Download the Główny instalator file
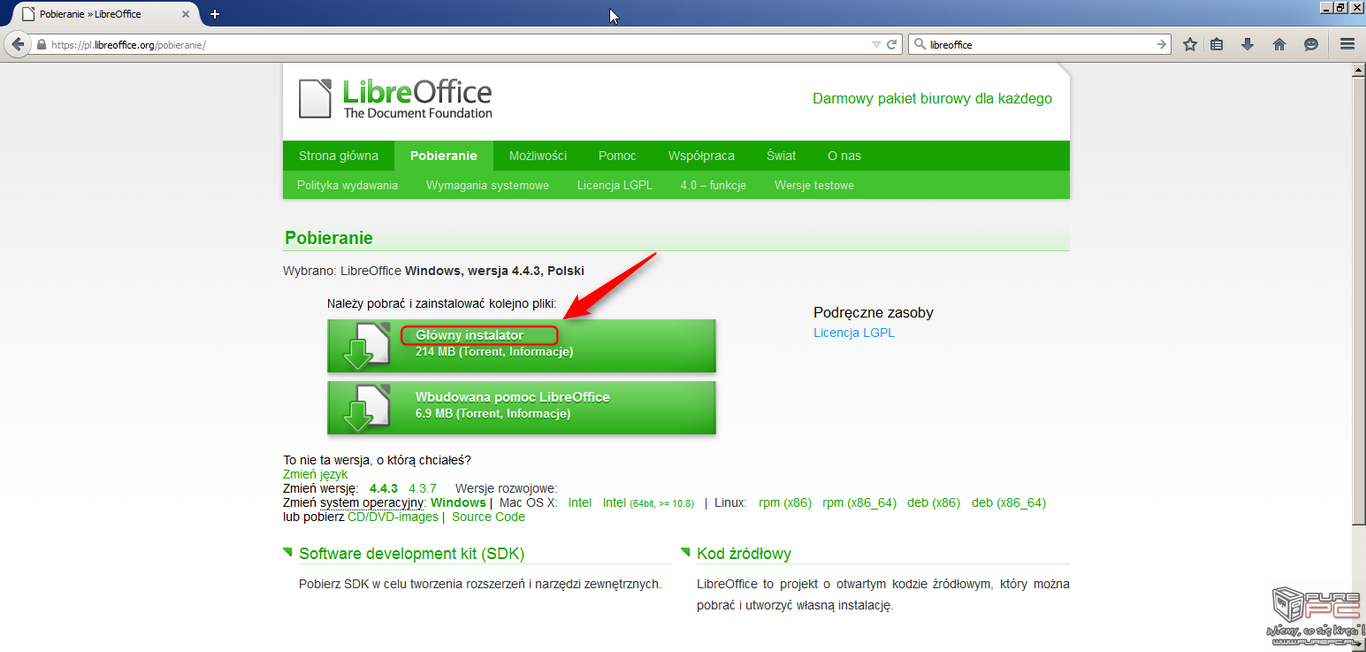The image size is (1366, 652). pos(522,346)
